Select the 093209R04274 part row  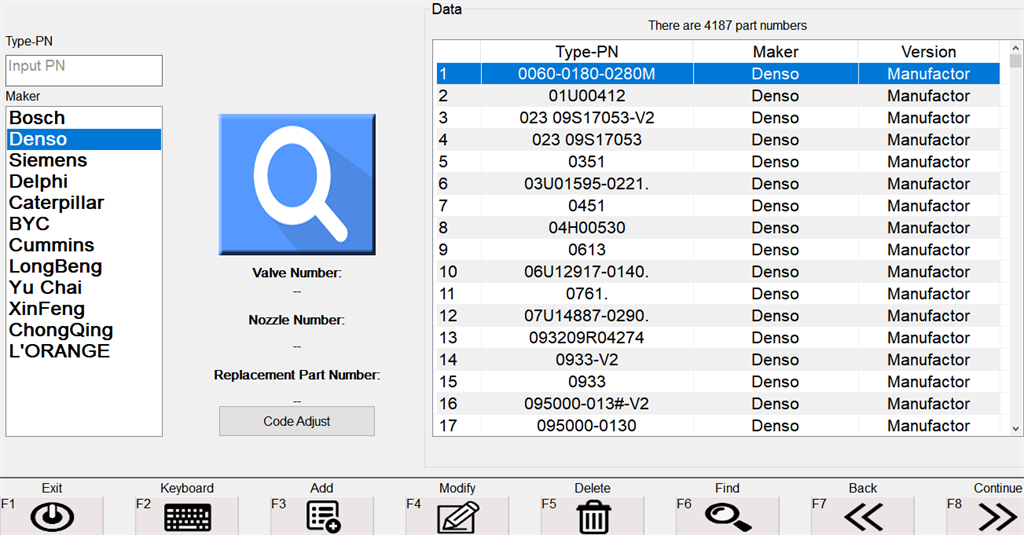586,338
